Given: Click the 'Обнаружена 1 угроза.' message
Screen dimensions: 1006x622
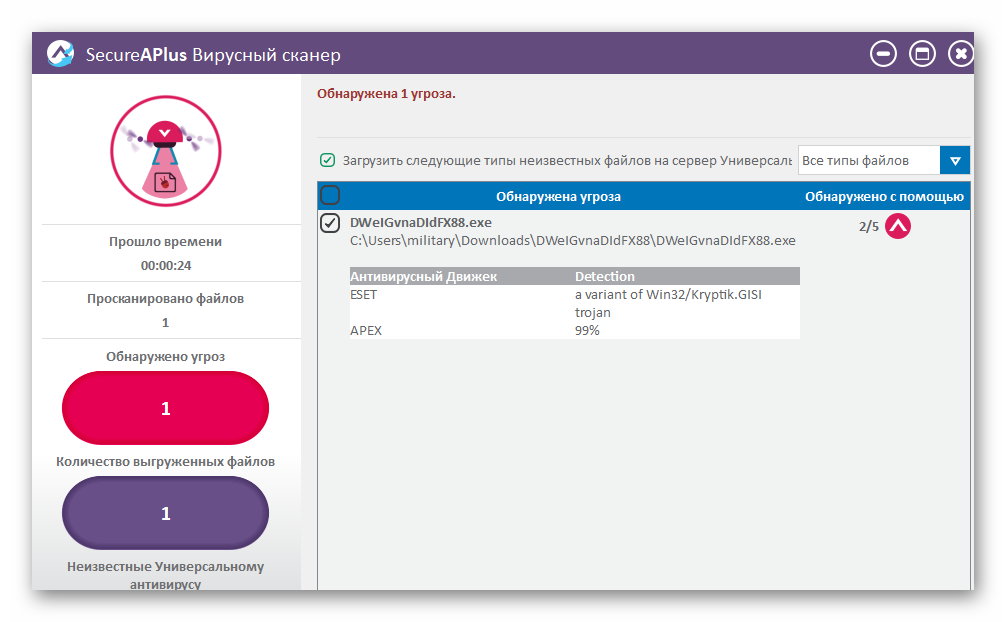Looking at the screenshot, I should [x=386, y=94].
